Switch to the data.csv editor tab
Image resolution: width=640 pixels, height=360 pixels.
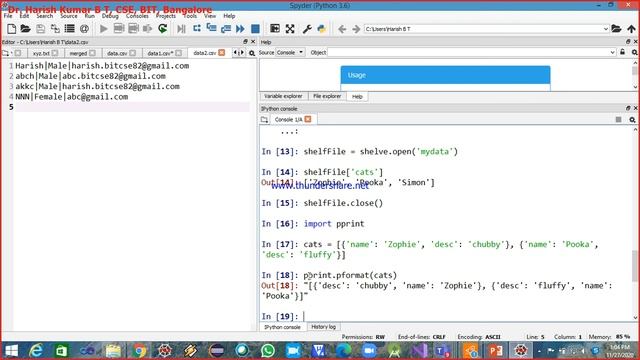tap(117, 53)
